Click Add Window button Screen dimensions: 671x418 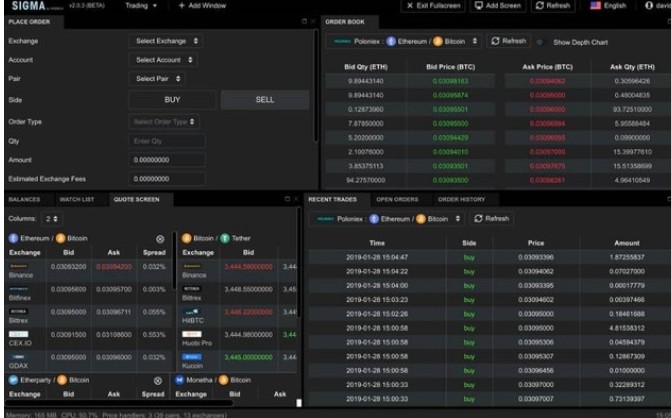coord(202,6)
